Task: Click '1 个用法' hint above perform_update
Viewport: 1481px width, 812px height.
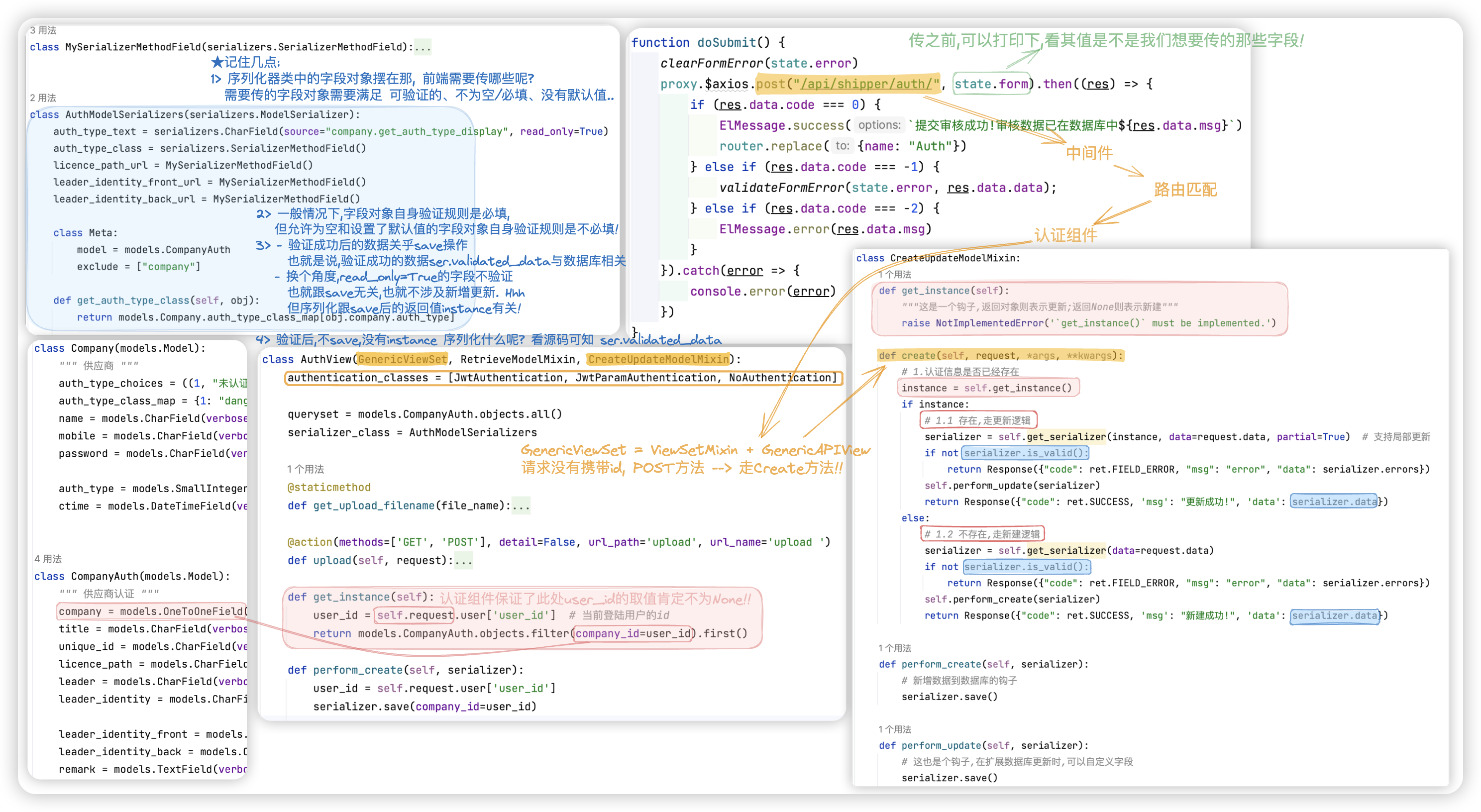Action: [895, 729]
